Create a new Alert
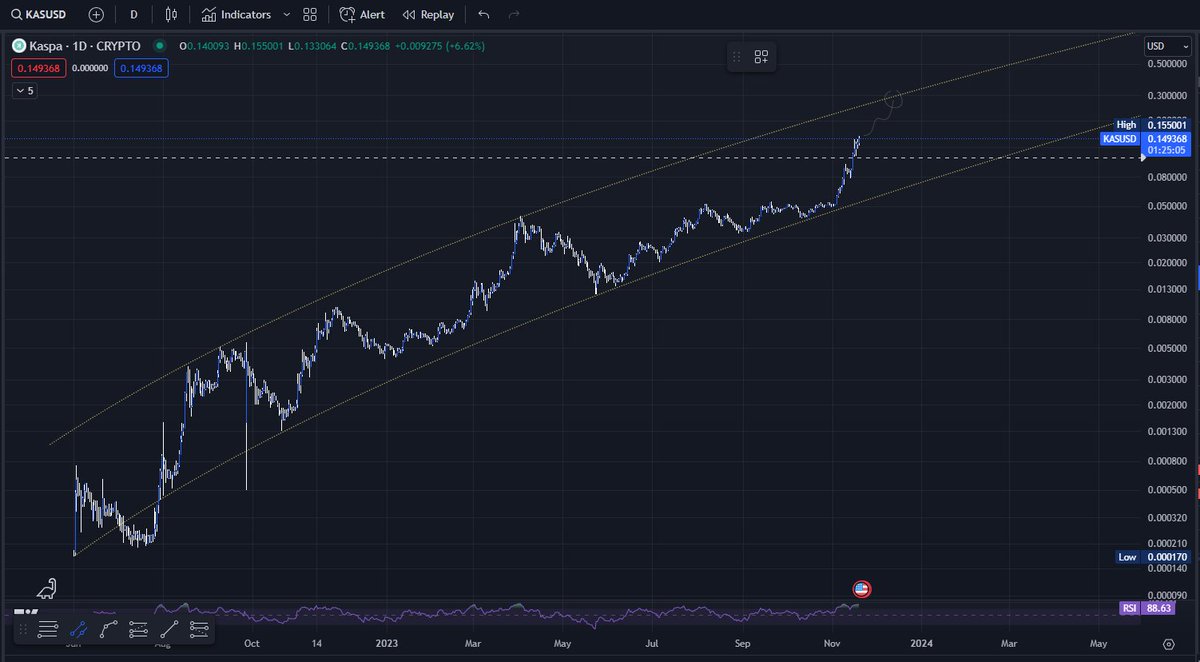Image resolution: width=1200 pixels, height=662 pixels. (x=362, y=15)
